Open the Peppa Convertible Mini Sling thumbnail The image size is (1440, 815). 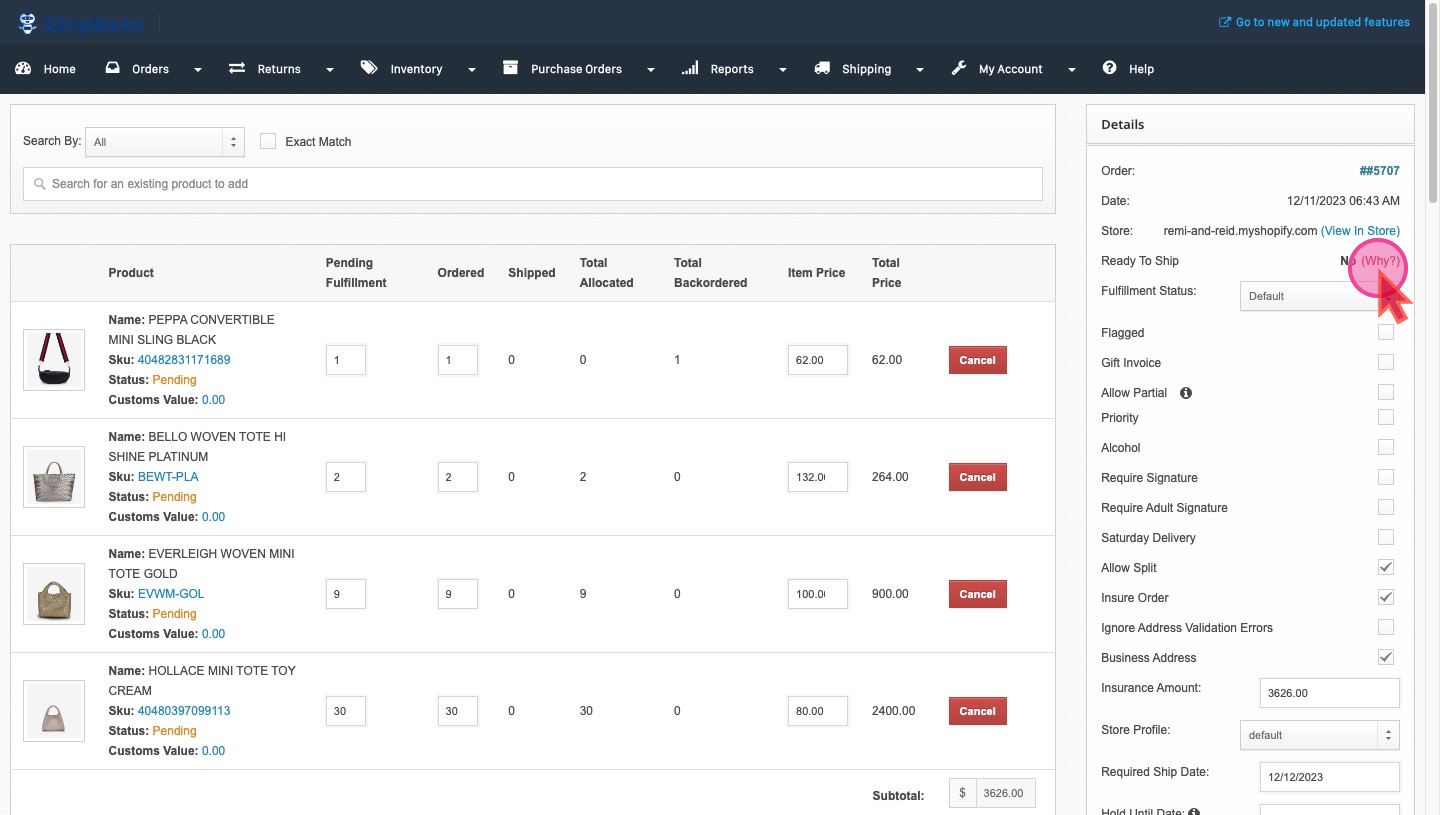click(x=54, y=360)
